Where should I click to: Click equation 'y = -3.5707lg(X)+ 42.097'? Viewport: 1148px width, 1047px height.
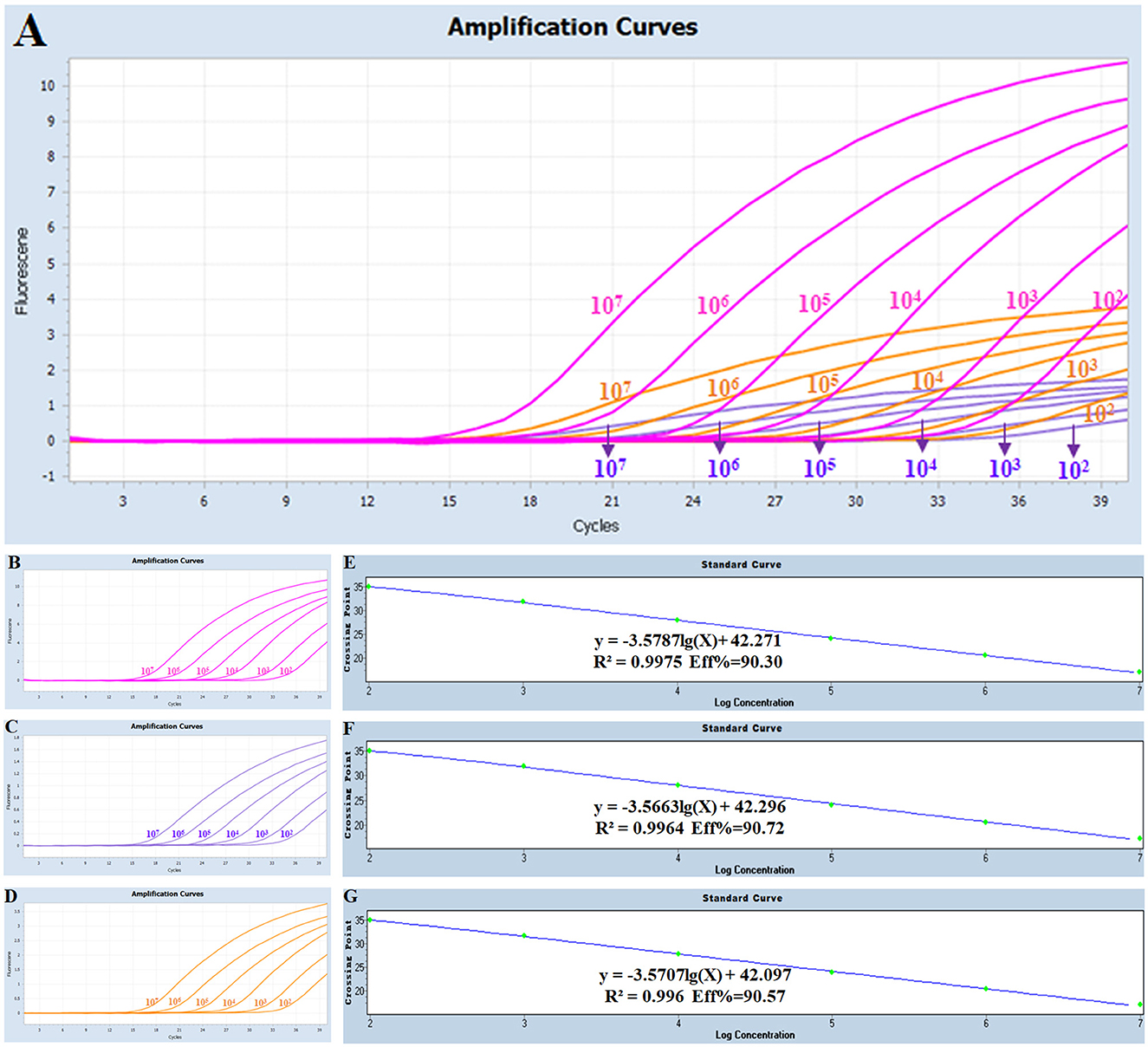[x=695, y=975]
